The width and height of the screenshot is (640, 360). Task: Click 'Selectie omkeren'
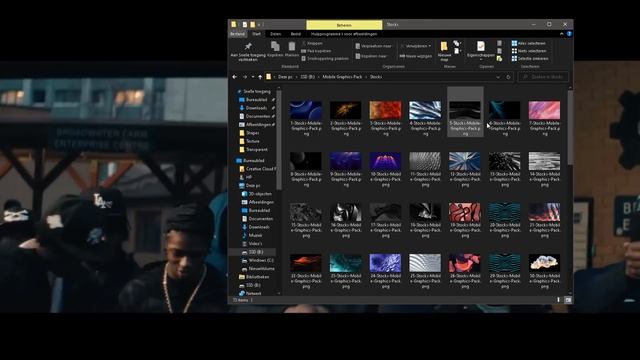click(530, 59)
